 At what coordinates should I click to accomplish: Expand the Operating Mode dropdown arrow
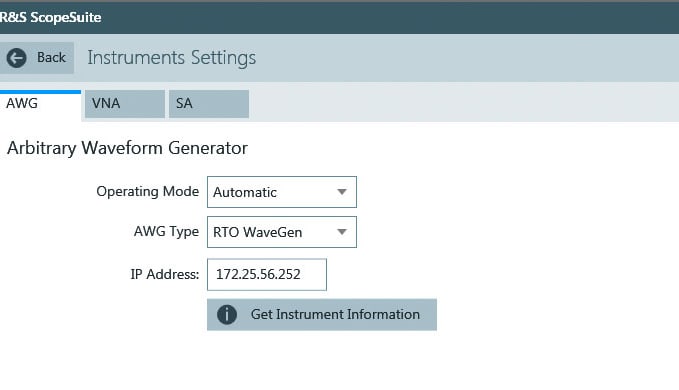point(342,192)
